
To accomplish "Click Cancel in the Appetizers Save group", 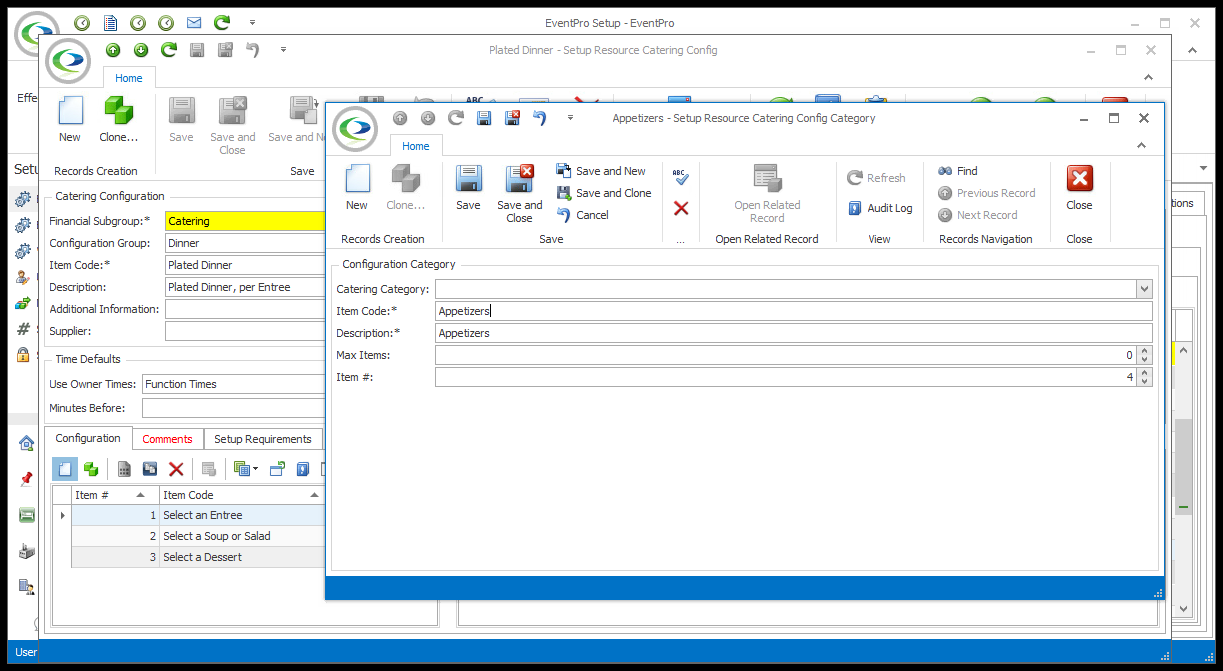I will tap(583, 215).
